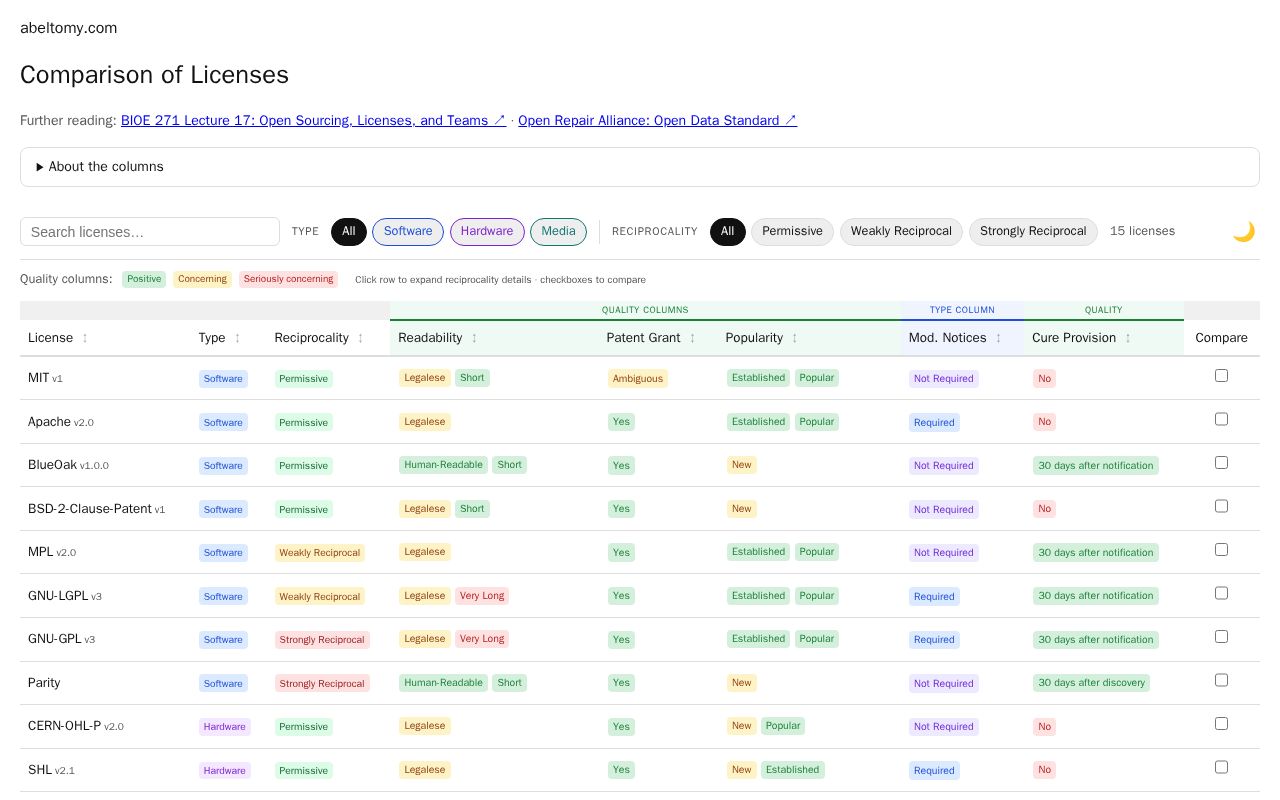Click the Readability column header
1280x800 pixels.
[x=494, y=338]
